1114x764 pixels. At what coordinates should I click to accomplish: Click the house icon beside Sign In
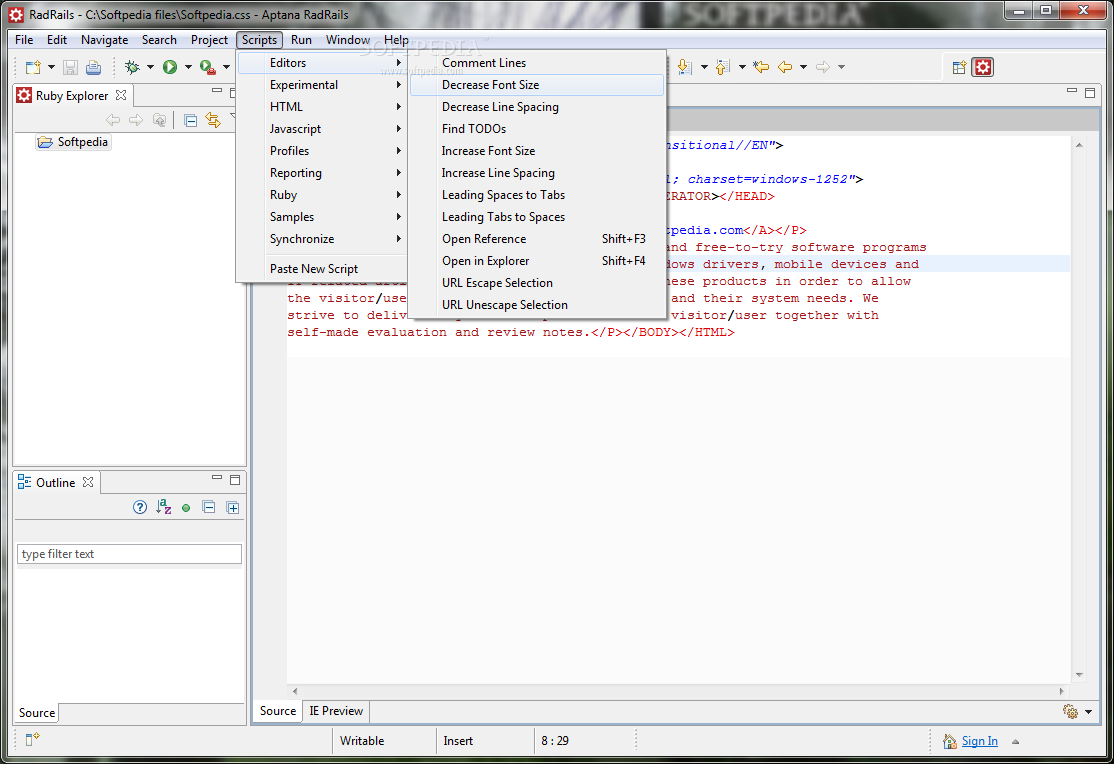click(950, 741)
